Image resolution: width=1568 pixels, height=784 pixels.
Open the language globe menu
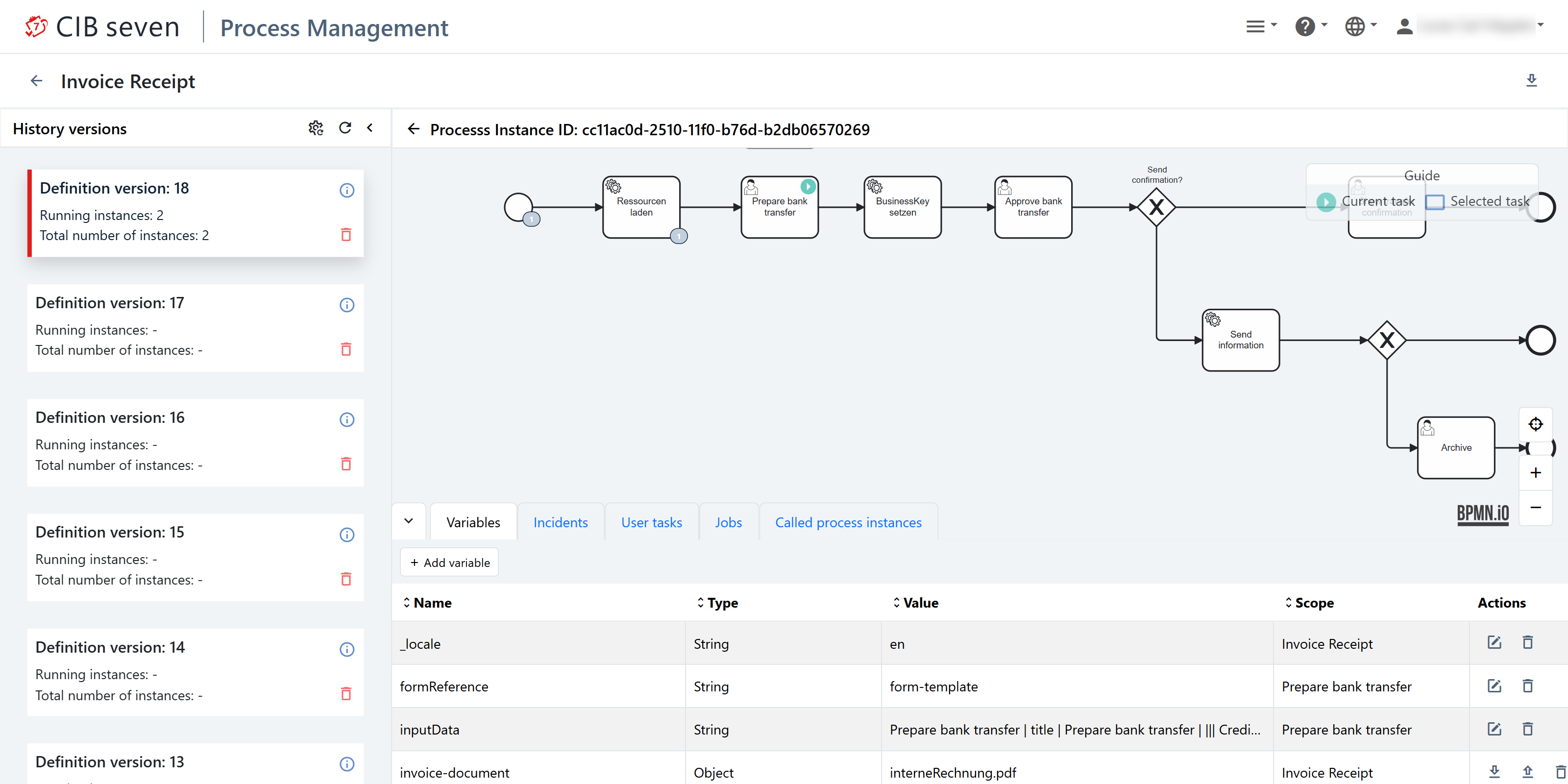(x=1360, y=27)
